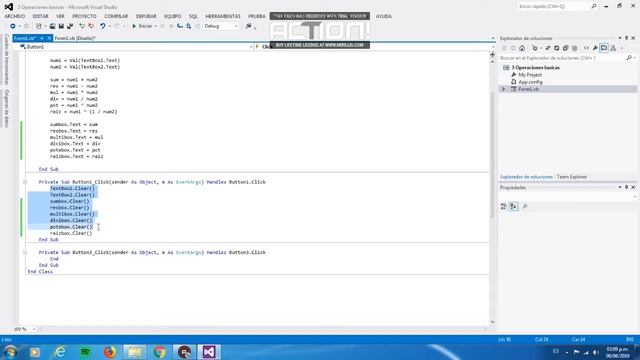Toggle Preview Selected Items in Solution Explorer
The width and height of the screenshot is (640, 360).
pos(604,48)
